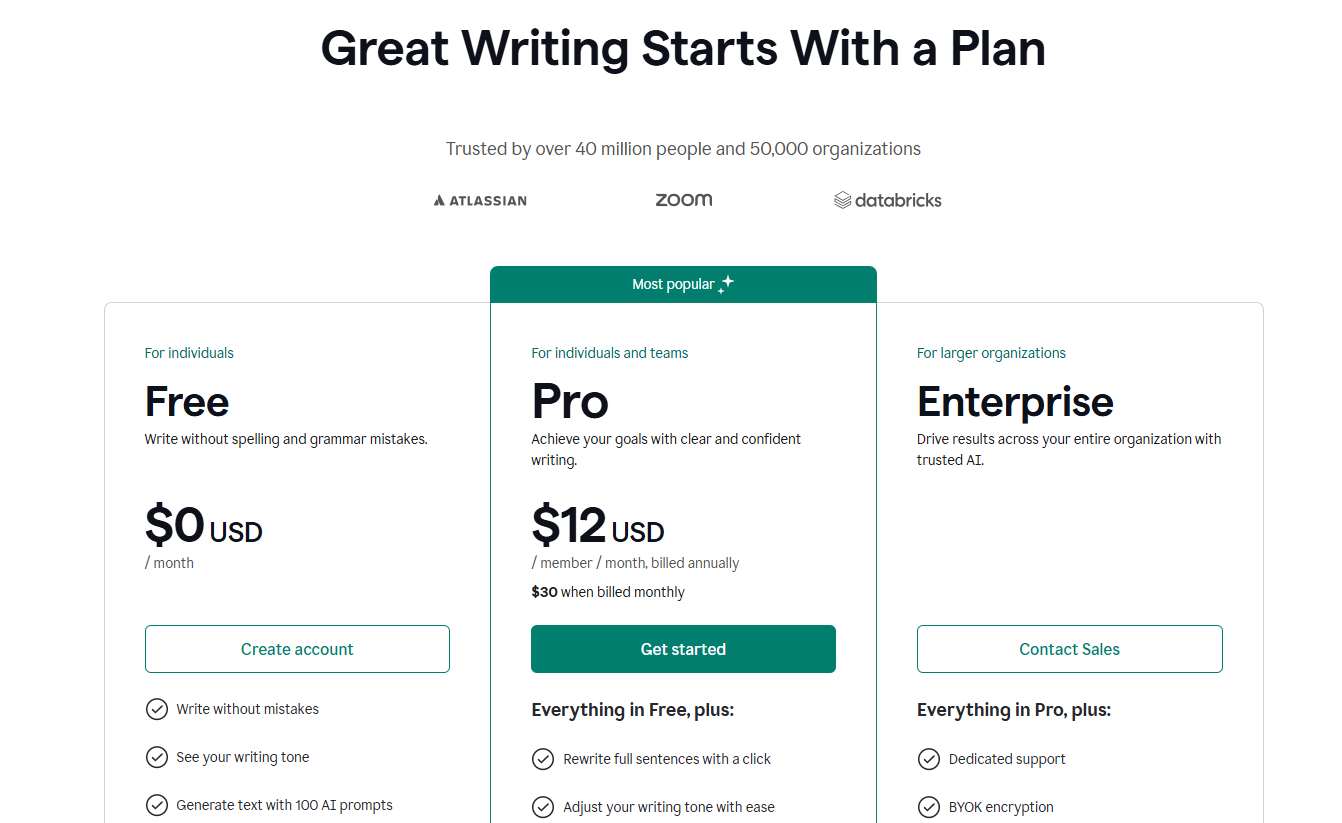Click the checkmark beside Dedicated support

point(929,759)
